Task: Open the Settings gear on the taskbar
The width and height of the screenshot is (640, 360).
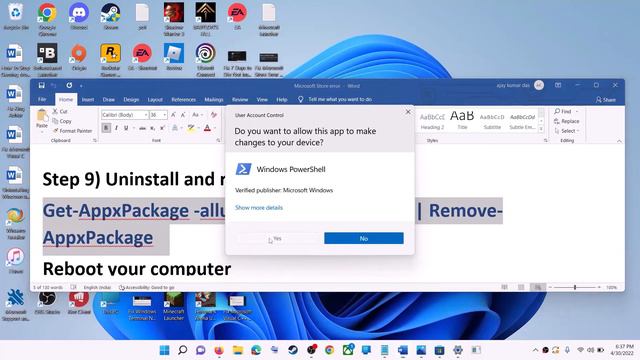Action: 458,350
